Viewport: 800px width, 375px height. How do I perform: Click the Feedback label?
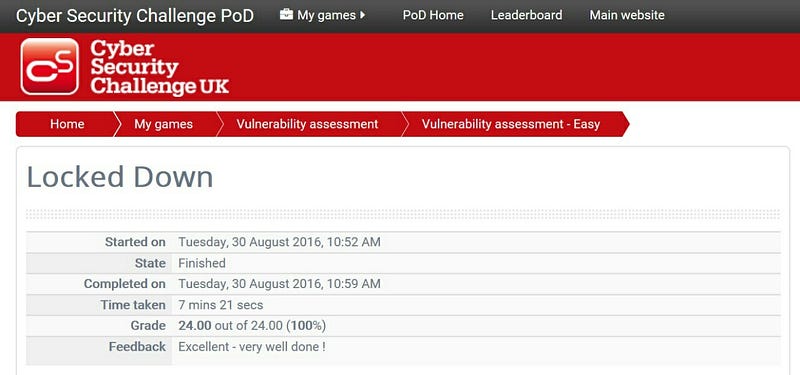(137, 347)
